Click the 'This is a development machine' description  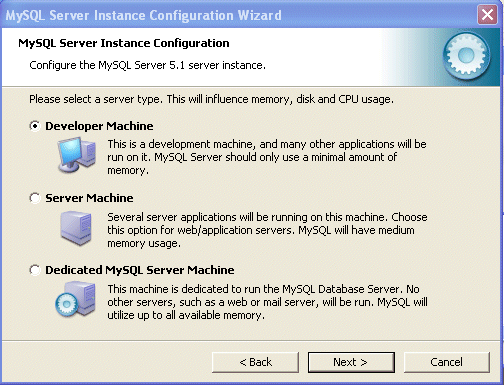coord(267,157)
